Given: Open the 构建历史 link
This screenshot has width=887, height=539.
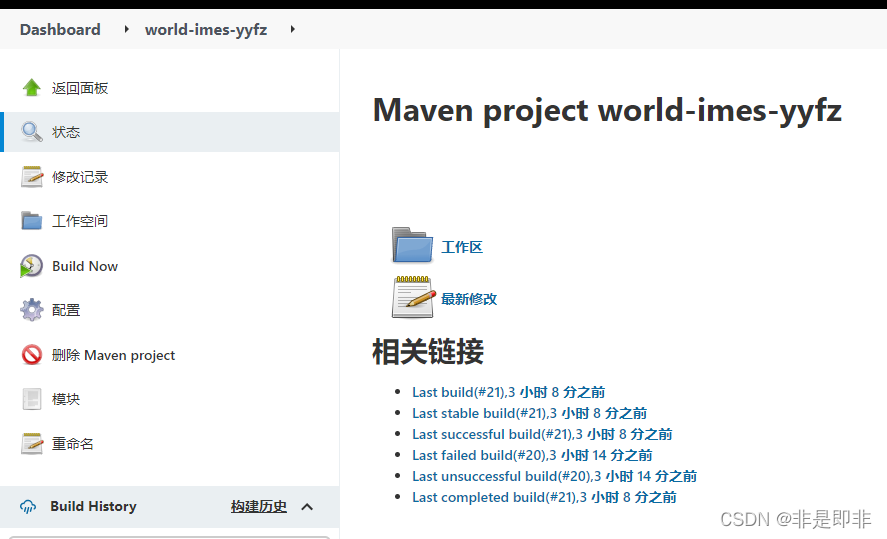Looking at the screenshot, I should [259, 506].
